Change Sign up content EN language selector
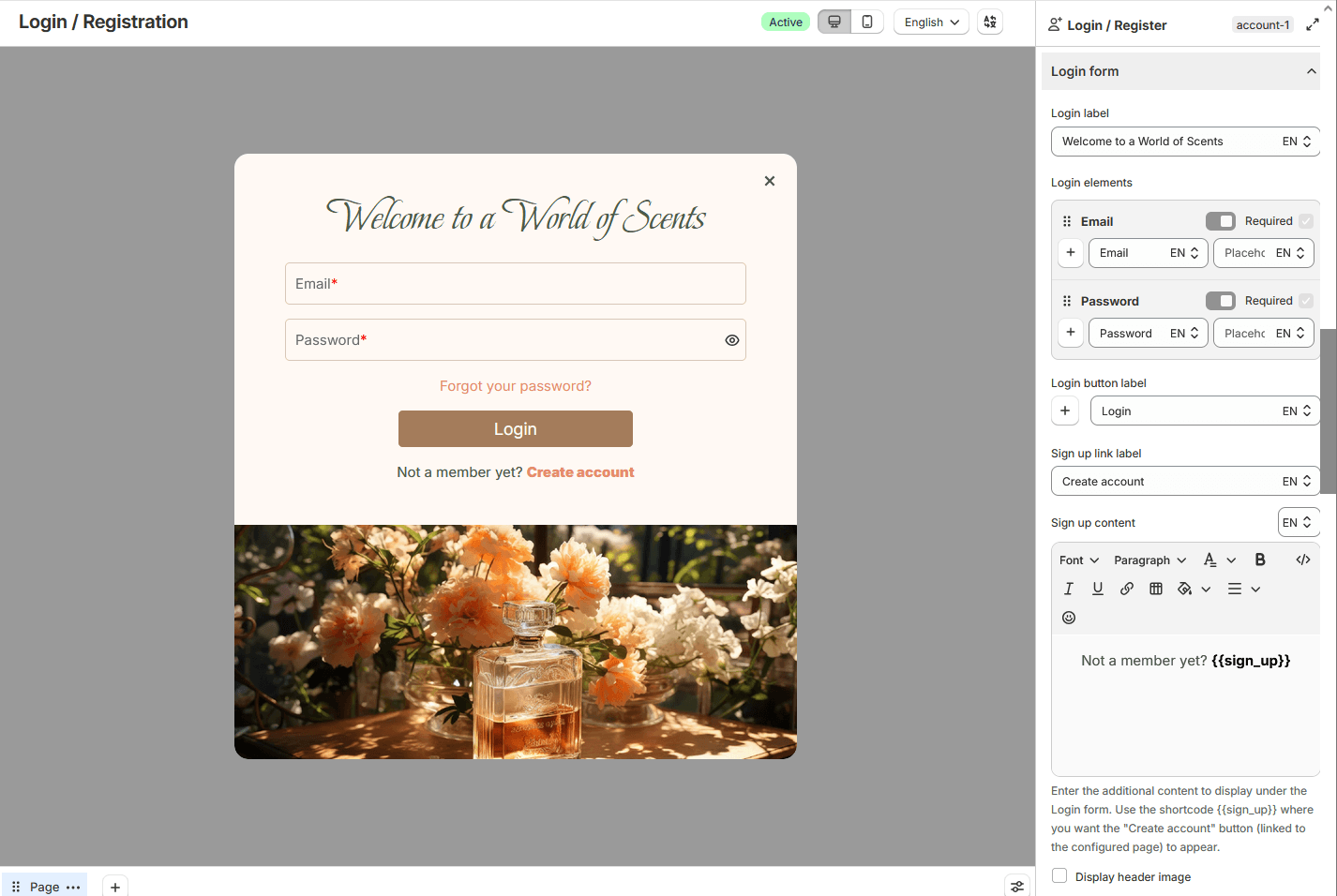 (1299, 522)
